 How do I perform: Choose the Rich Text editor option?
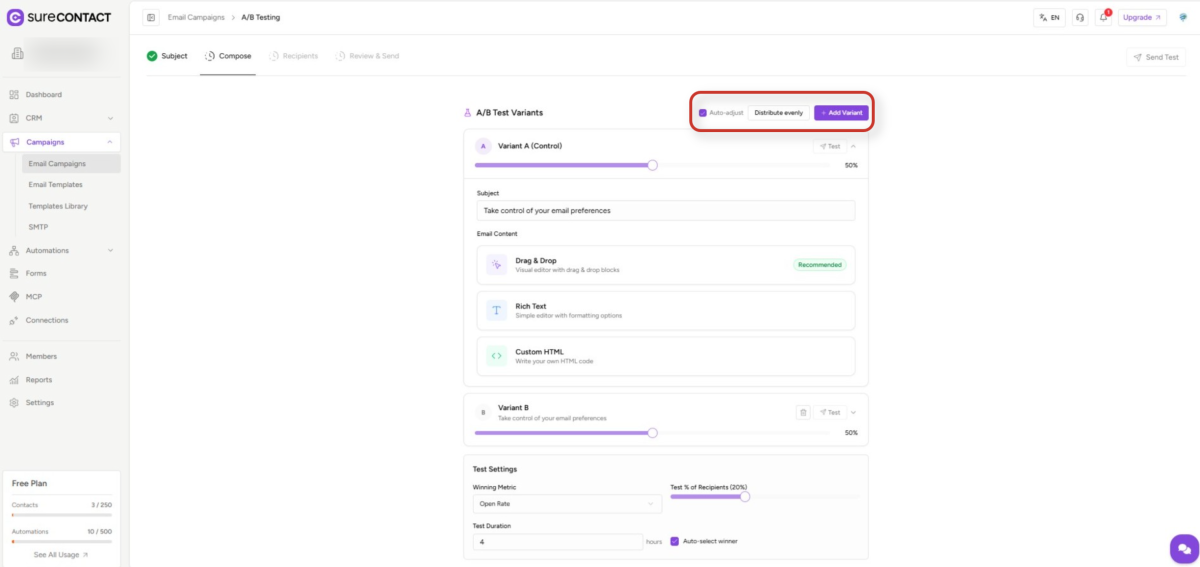pos(665,310)
